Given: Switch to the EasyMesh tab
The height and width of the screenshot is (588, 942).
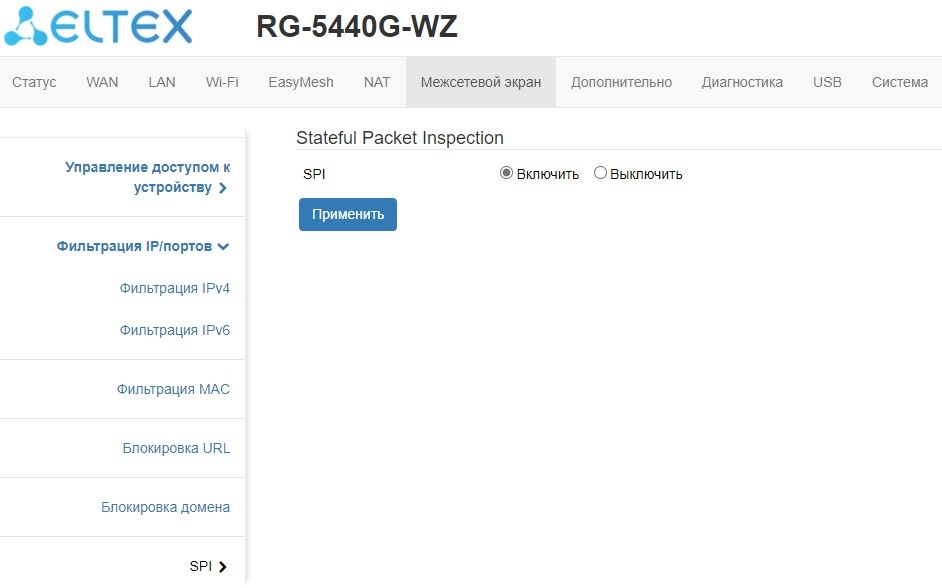Looking at the screenshot, I should point(301,82).
